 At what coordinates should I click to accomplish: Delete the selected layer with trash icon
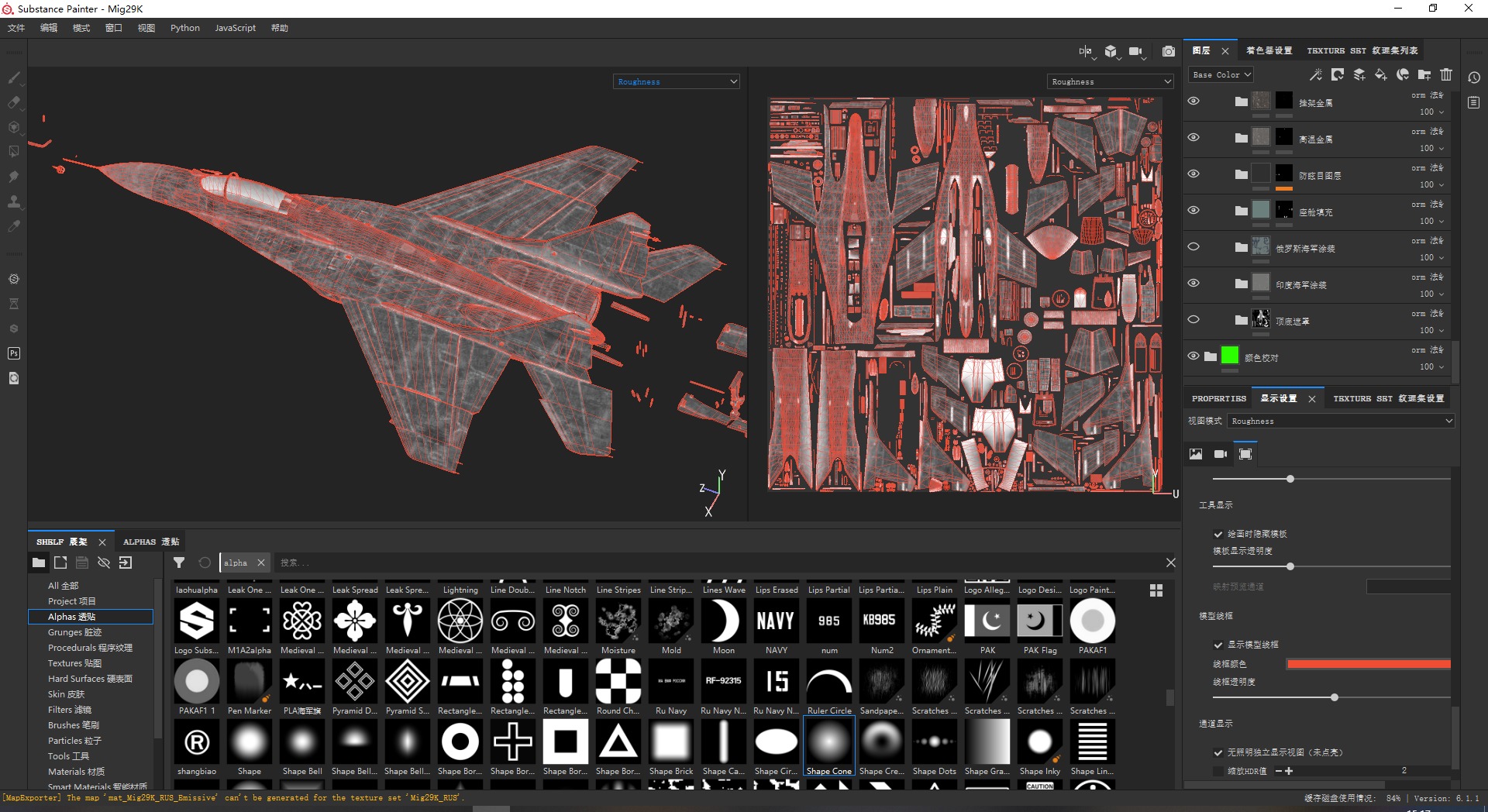coord(1446,74)
